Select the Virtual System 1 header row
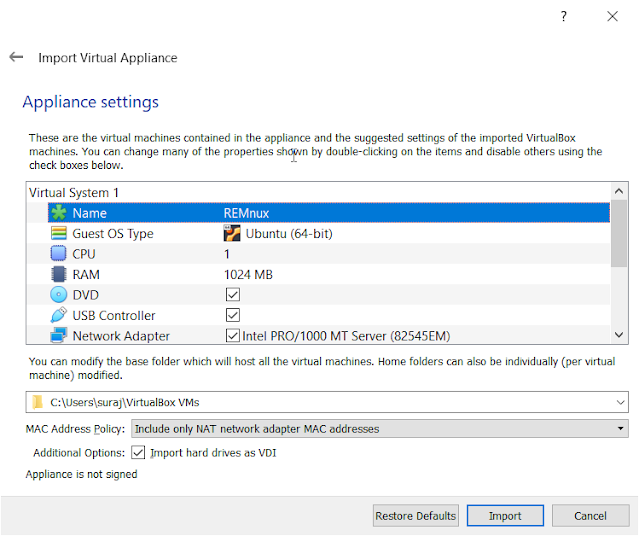The width and height of the screenshot is (639, 536). [x=75, y=192]
